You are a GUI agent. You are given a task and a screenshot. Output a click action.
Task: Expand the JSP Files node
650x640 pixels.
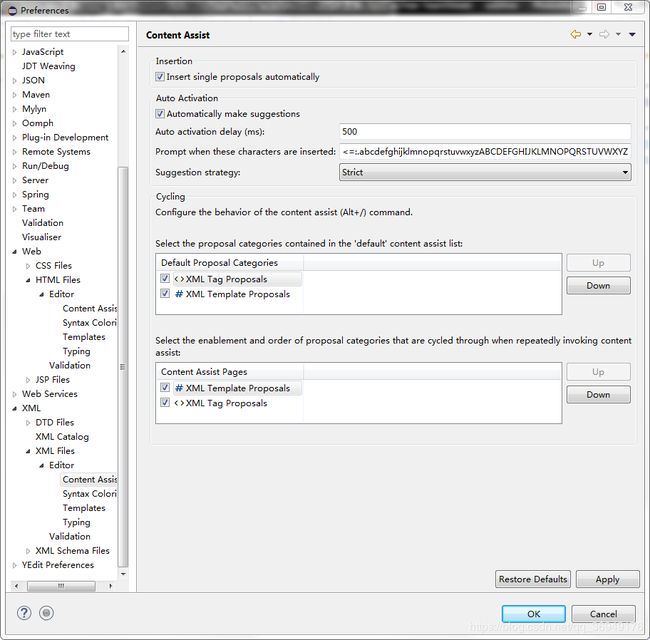pos(28,380)
